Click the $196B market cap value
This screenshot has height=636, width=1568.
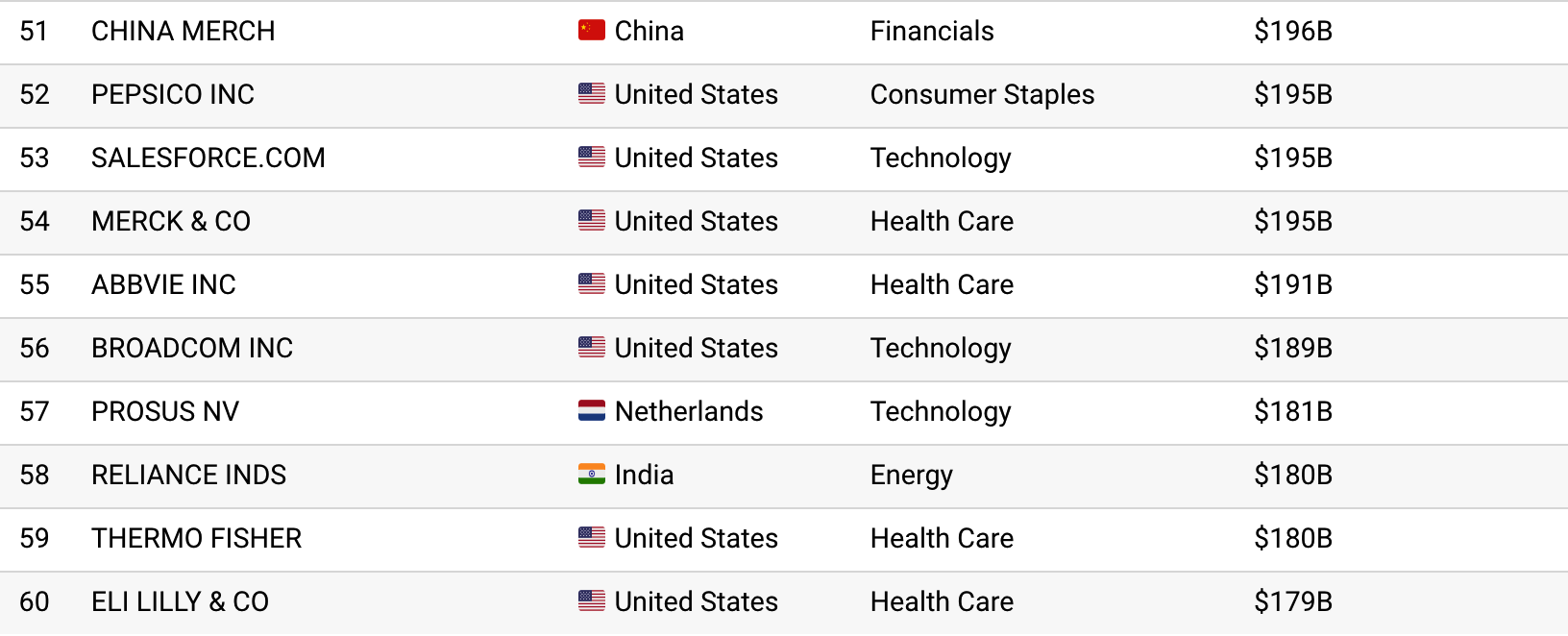[1292, 31]
